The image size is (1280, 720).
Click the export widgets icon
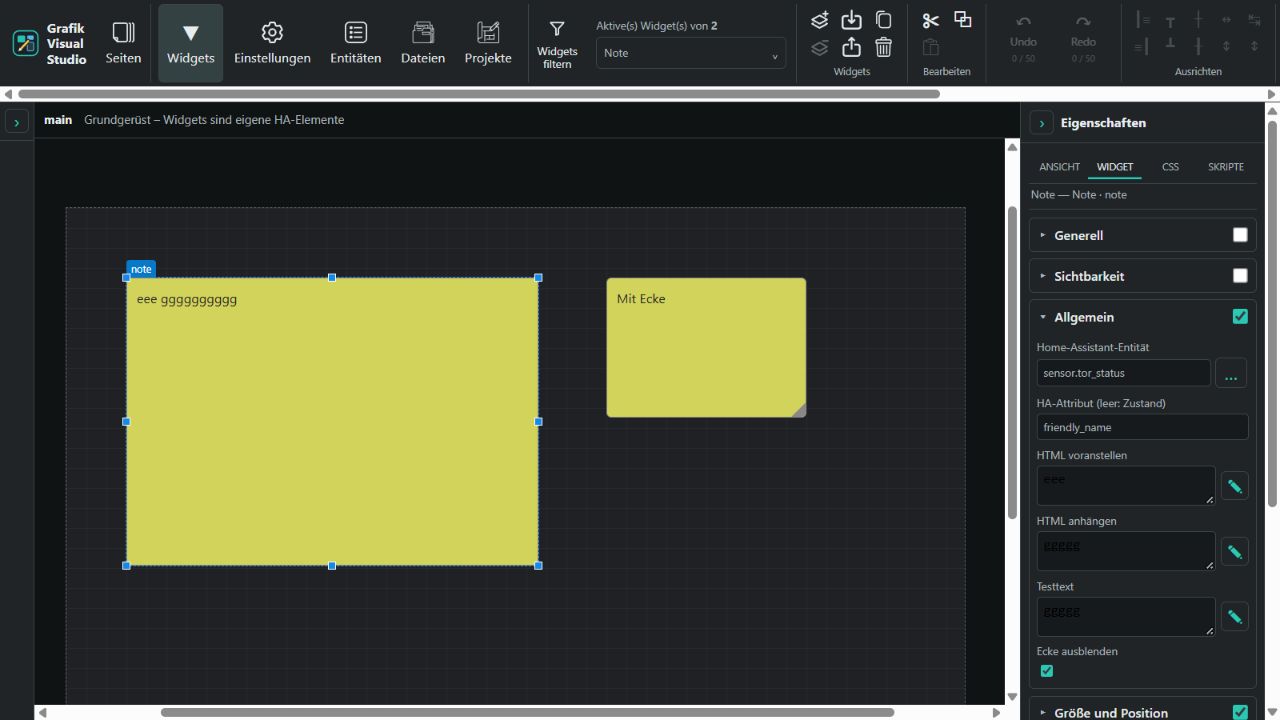pyautogui.click(x=851, y=47)
